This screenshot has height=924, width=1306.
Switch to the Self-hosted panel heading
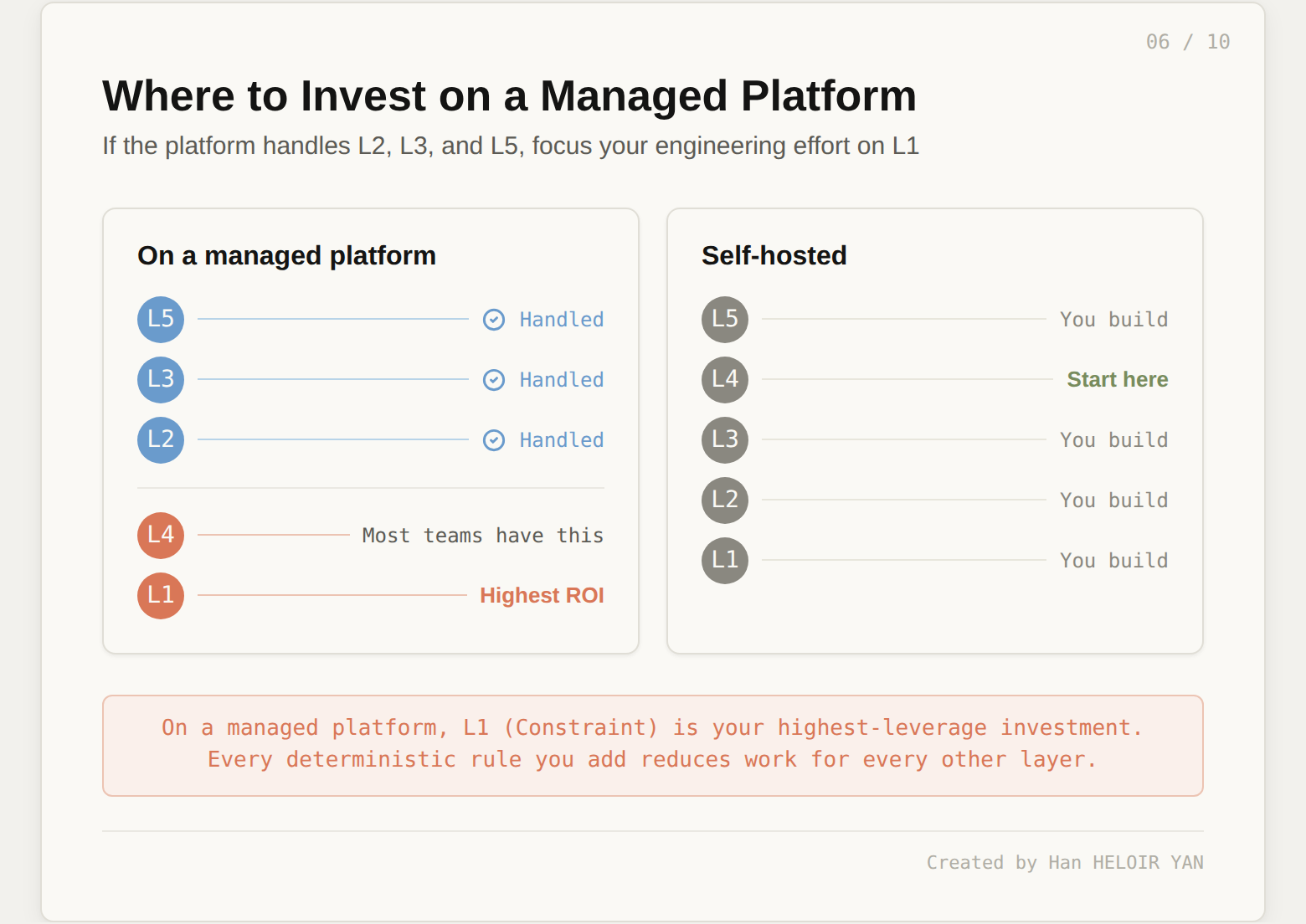(774, 255)
